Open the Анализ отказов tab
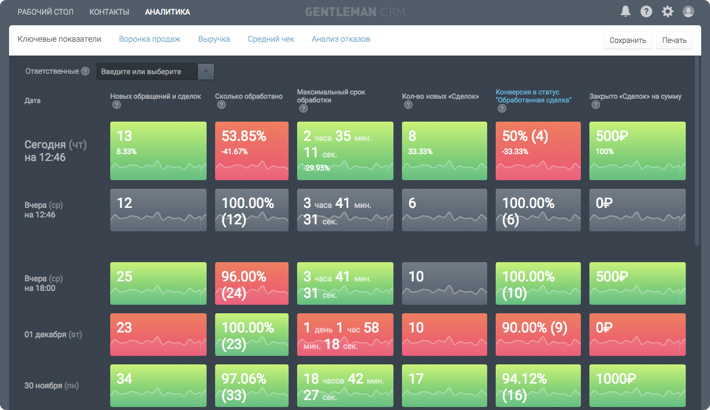The image size is (710, 410). 340,39
